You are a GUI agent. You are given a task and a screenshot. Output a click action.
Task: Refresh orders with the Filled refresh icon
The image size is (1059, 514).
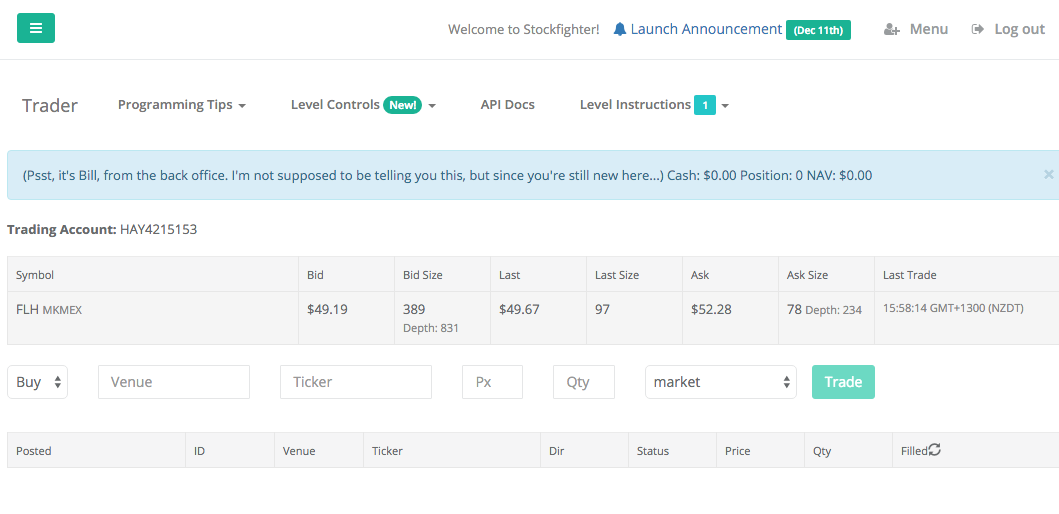point(935,450)
